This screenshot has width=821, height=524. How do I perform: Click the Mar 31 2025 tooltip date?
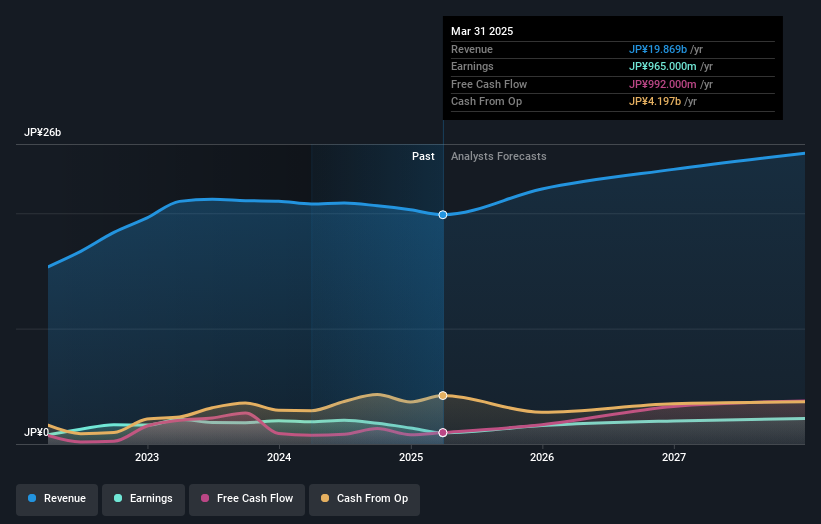tap(482, 31)
